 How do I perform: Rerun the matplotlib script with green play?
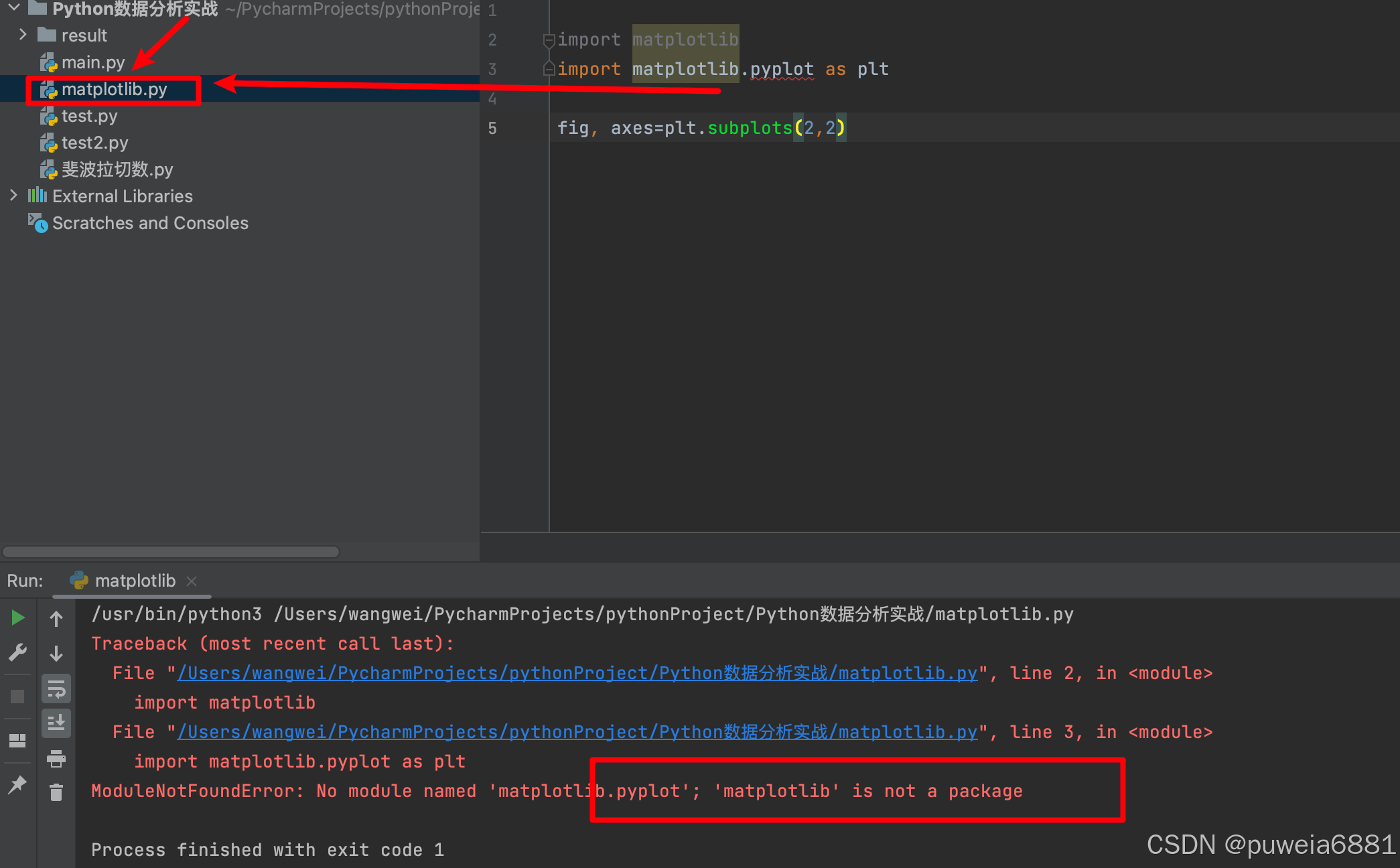tap(18, 618)
